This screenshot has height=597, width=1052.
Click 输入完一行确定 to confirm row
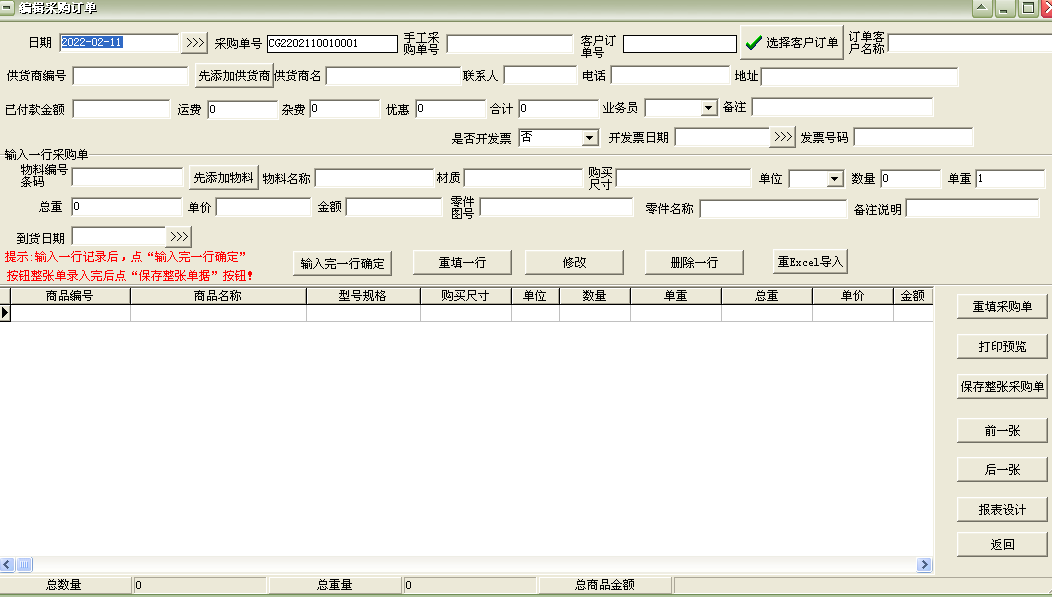click(x=339, y=262)
